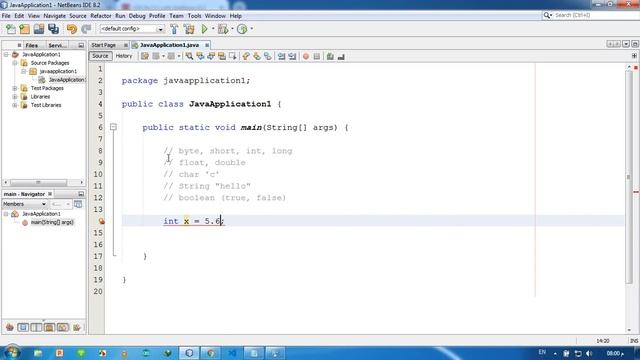Collapse the Source Packages node
640x360 pixels.
click(15, 63)
